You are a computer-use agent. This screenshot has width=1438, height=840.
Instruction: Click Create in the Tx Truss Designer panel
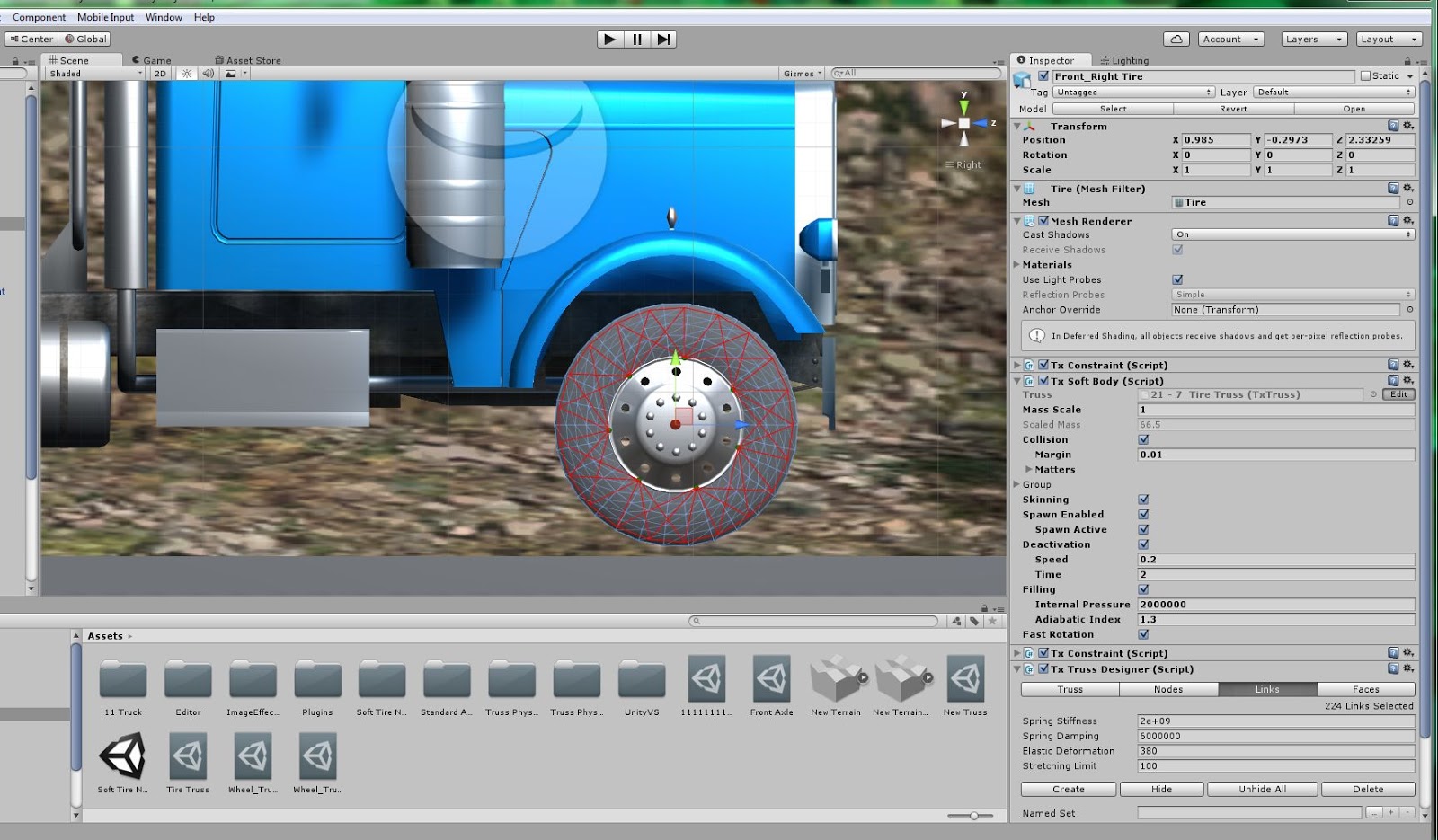tap(1068, 789)
